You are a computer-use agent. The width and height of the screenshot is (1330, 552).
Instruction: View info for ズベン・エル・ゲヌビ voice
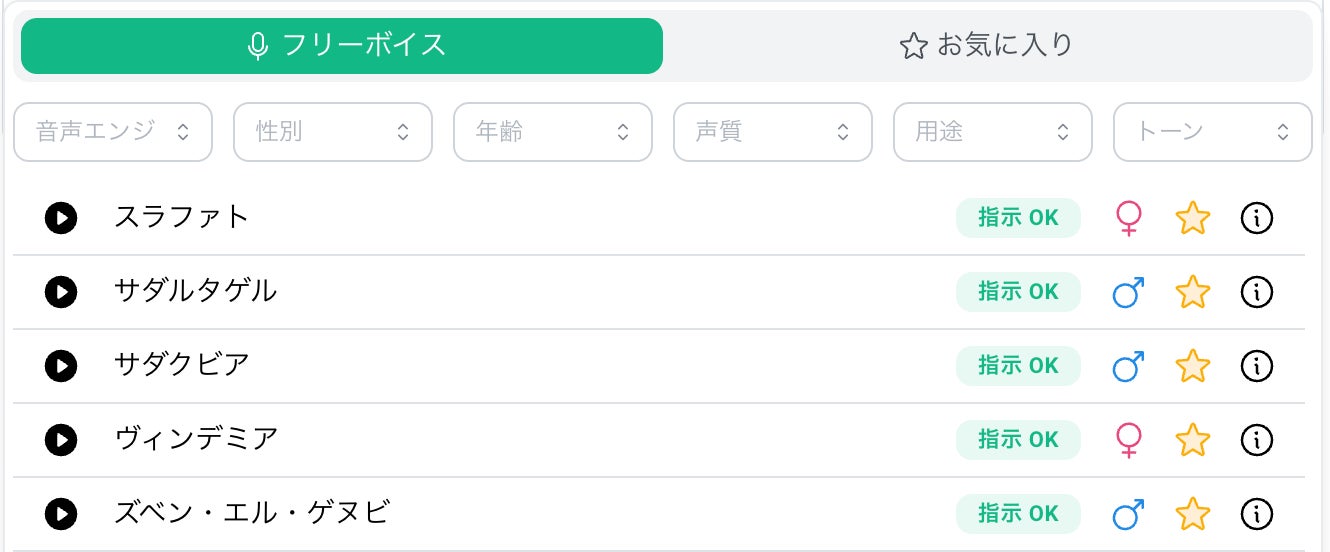[1256, 513]
